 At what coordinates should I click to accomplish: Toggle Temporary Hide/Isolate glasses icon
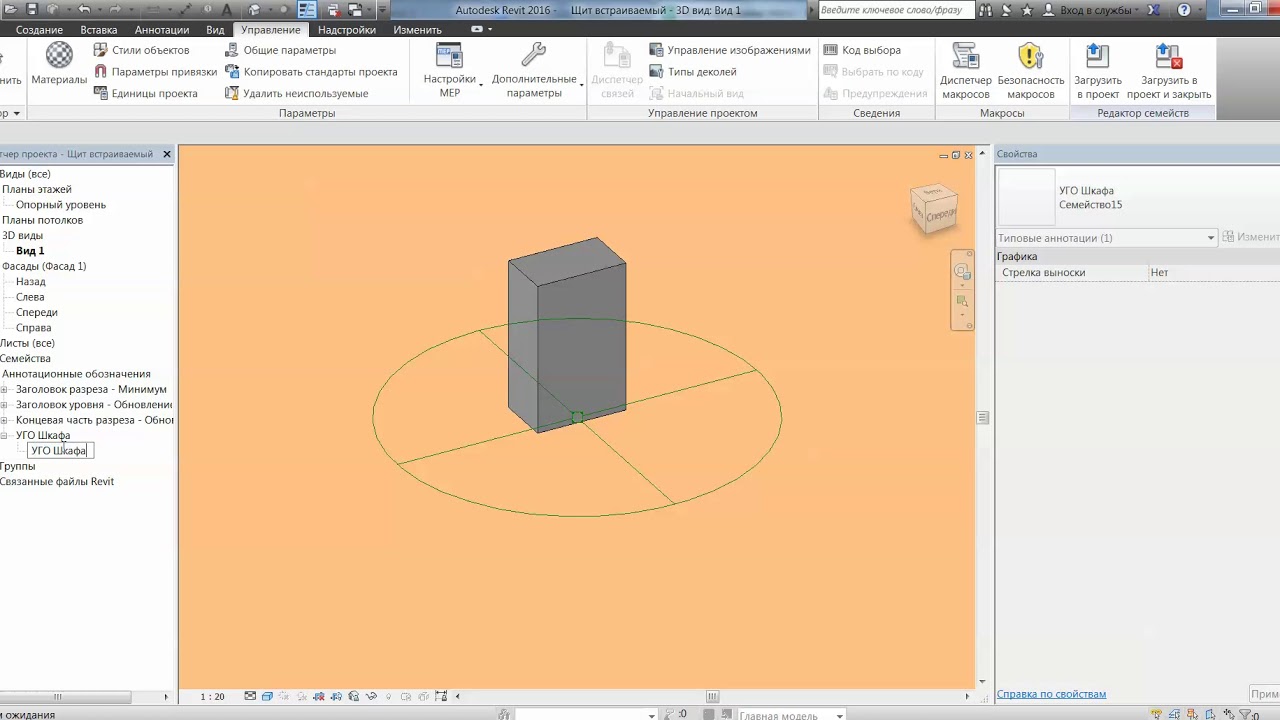pyautogui.click(x=372, y=696)
